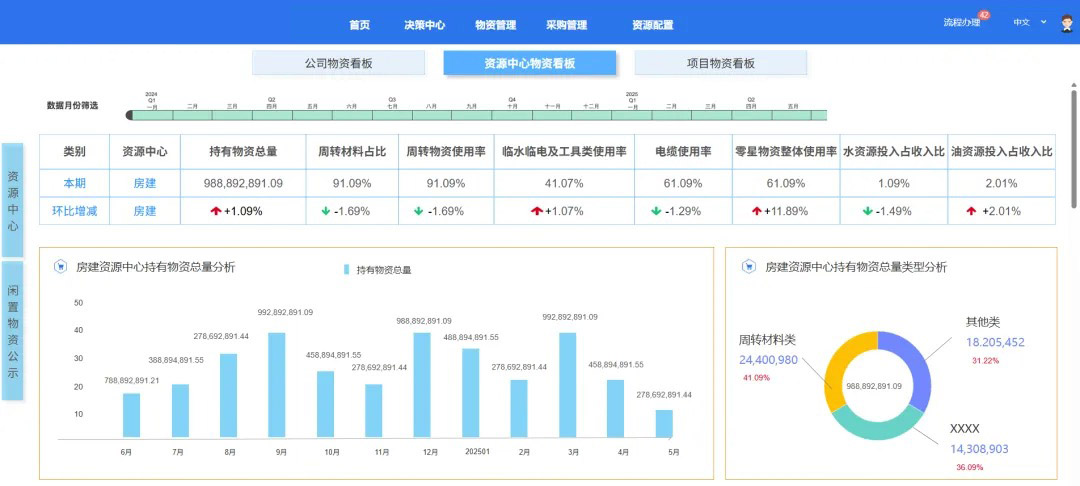Open 决策中心 in the top navigation
Image resolution: width=1080 pixels, height=486 pixels.
[x=424, y=25]
